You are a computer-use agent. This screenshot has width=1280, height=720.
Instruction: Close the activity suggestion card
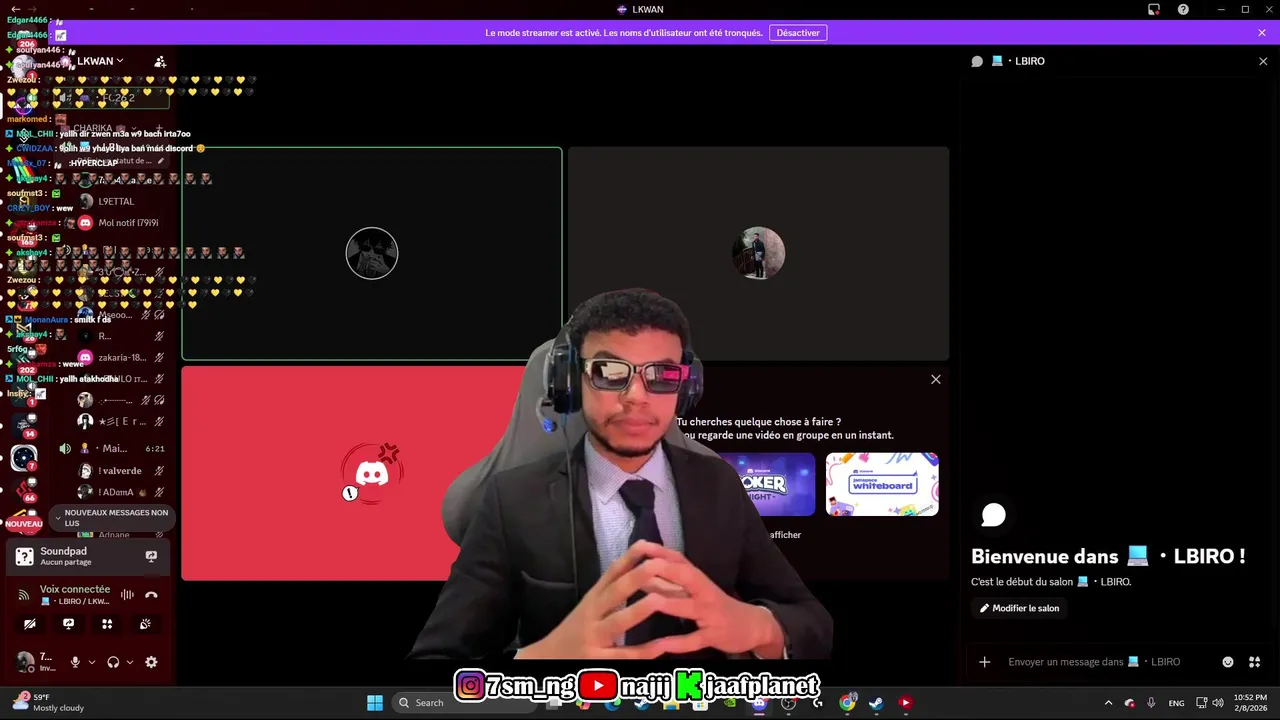(936, 379)
